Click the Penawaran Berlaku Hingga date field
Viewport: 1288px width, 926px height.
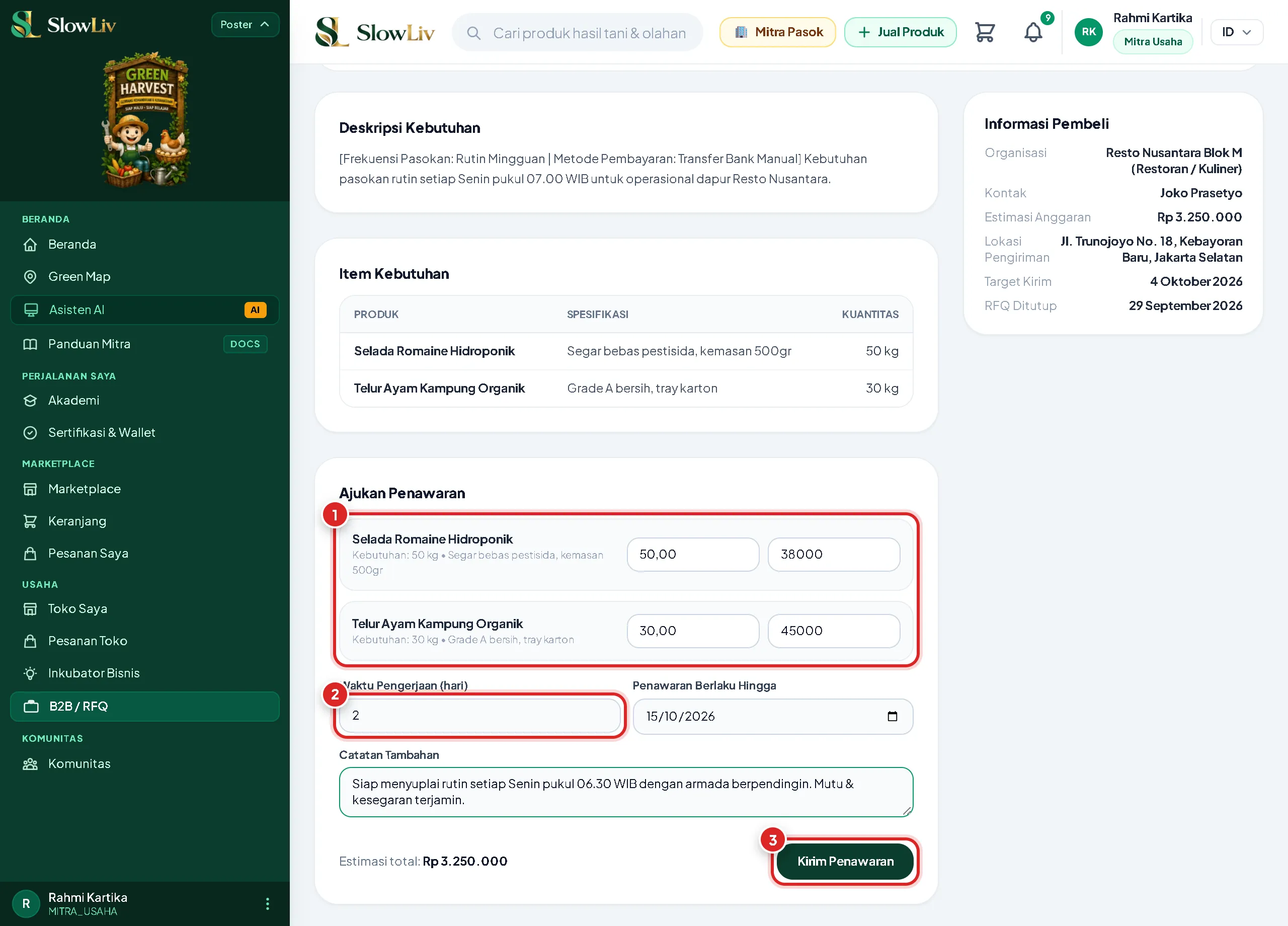coord(772,716)
